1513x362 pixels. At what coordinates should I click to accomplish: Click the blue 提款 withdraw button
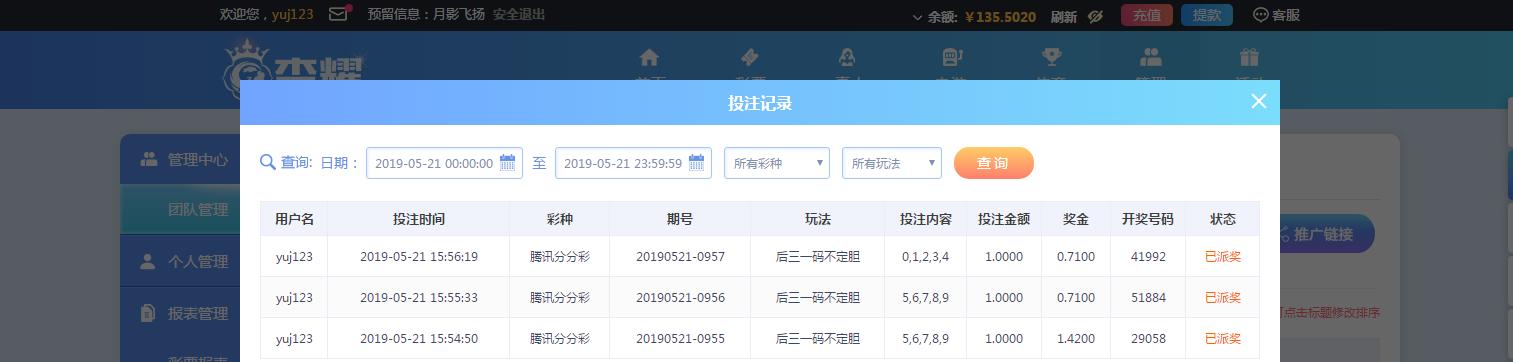click(1207, 15)
